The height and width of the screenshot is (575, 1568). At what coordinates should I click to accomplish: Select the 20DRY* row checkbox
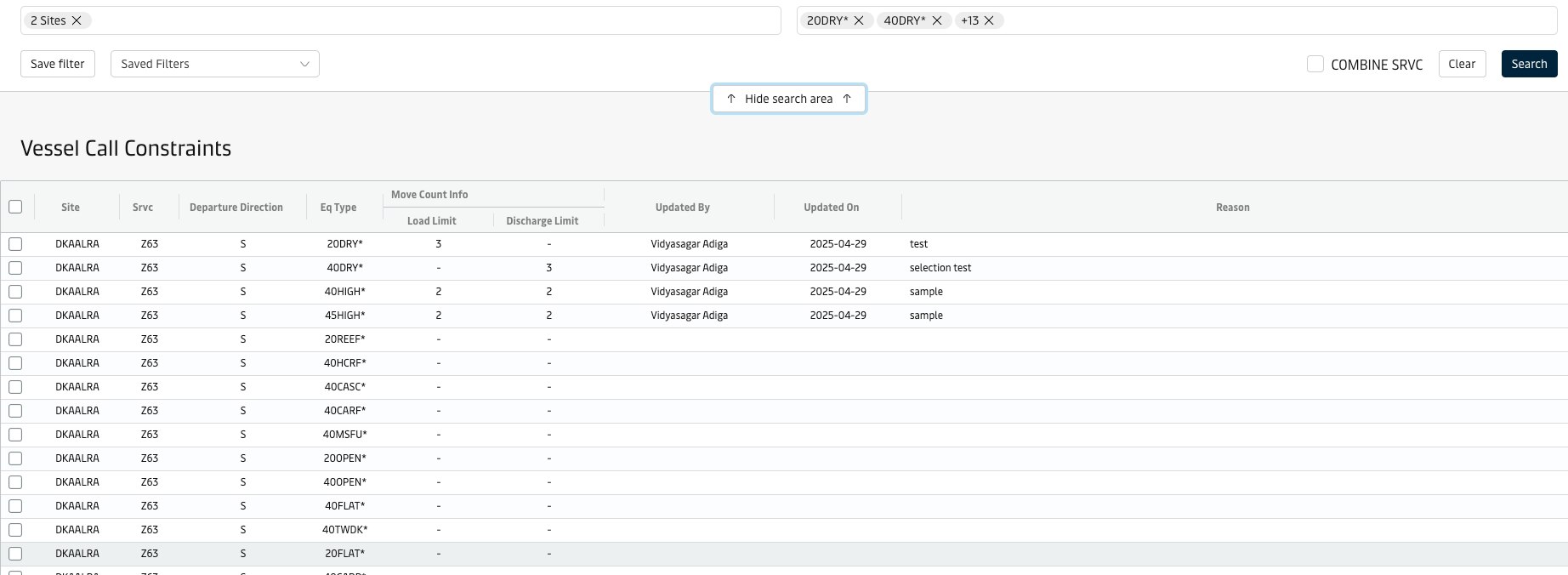tap(15, 244)
